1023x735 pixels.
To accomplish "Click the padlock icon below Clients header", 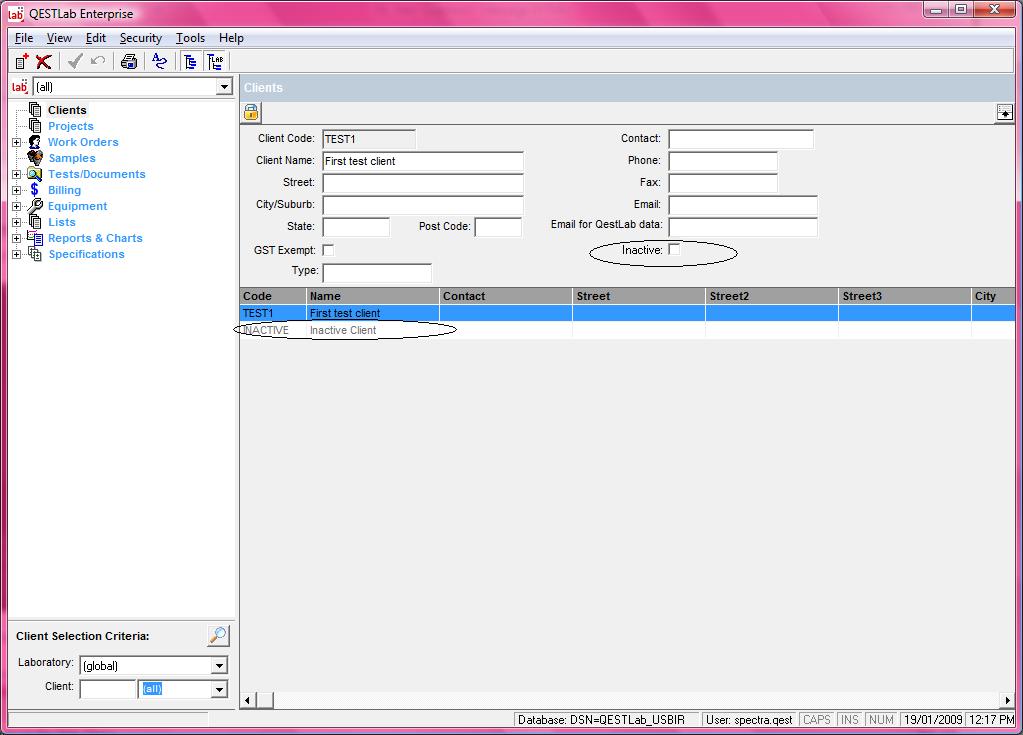I will coord(251,112).
